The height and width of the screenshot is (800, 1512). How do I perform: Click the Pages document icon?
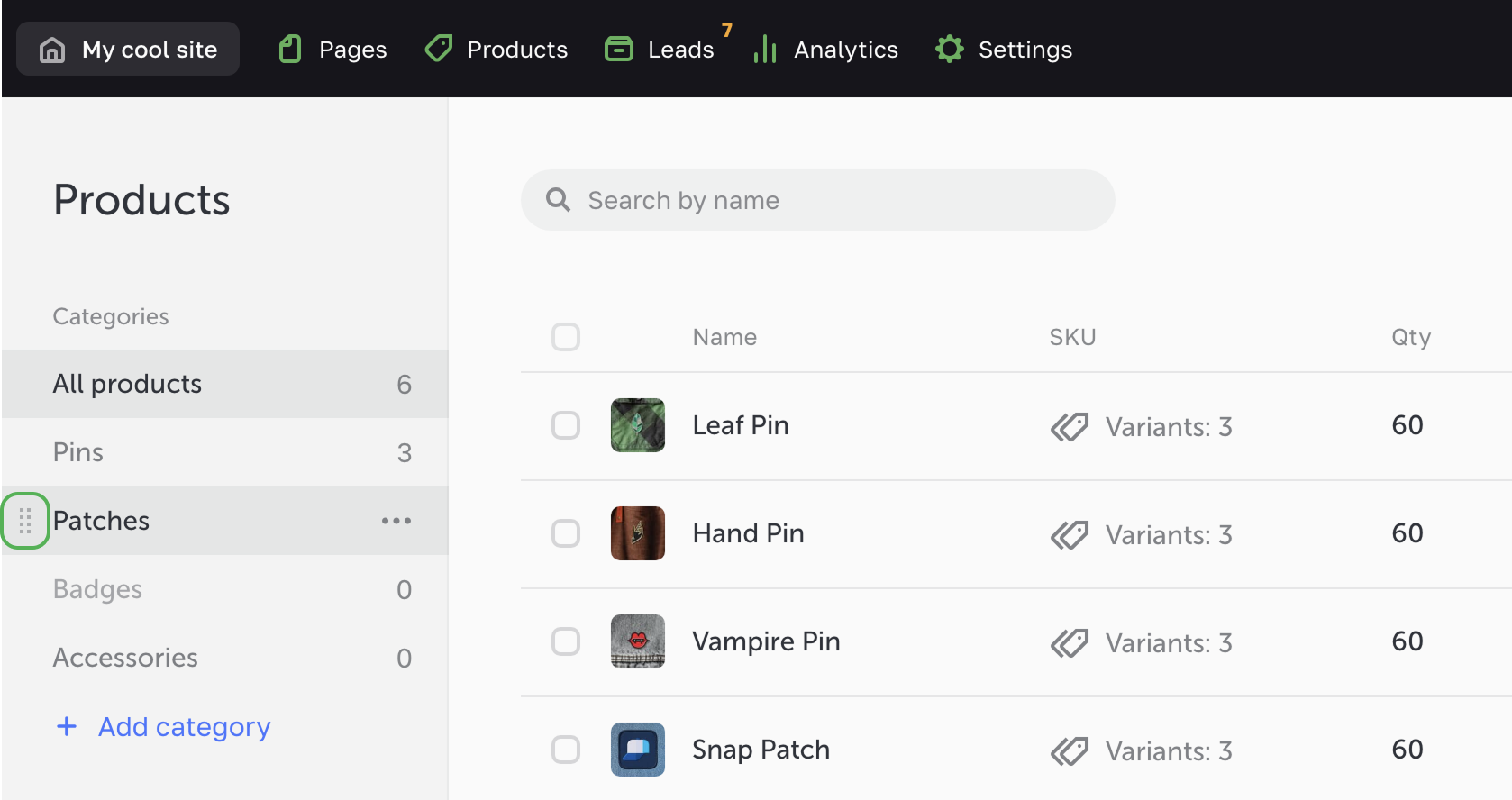[290, 50]
